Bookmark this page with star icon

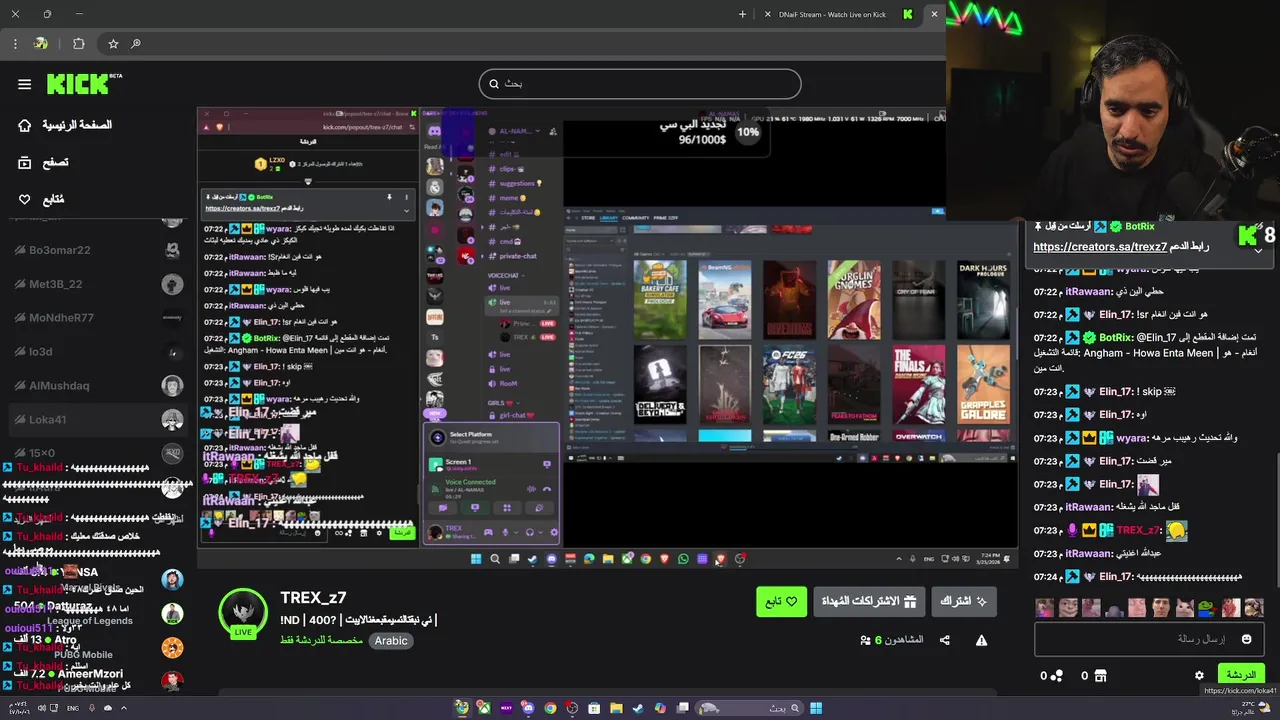click(113, 44)
